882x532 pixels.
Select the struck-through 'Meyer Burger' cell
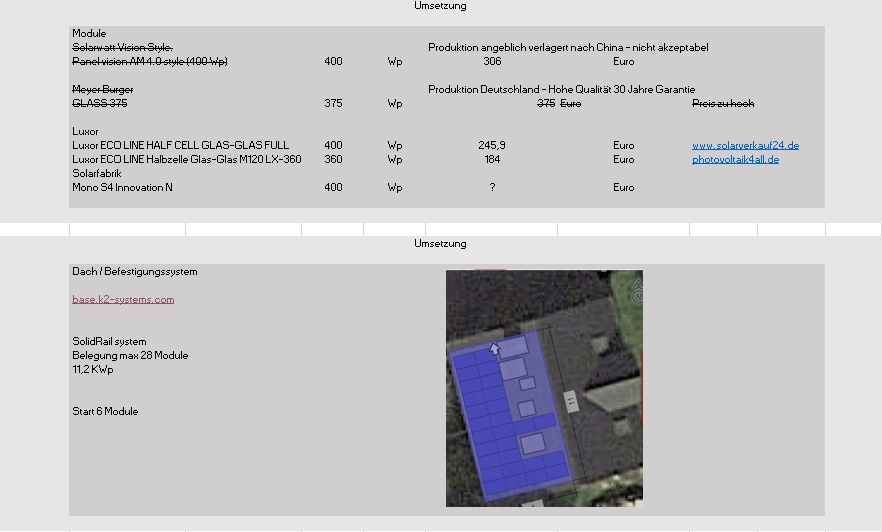click(x=103, y=89)
